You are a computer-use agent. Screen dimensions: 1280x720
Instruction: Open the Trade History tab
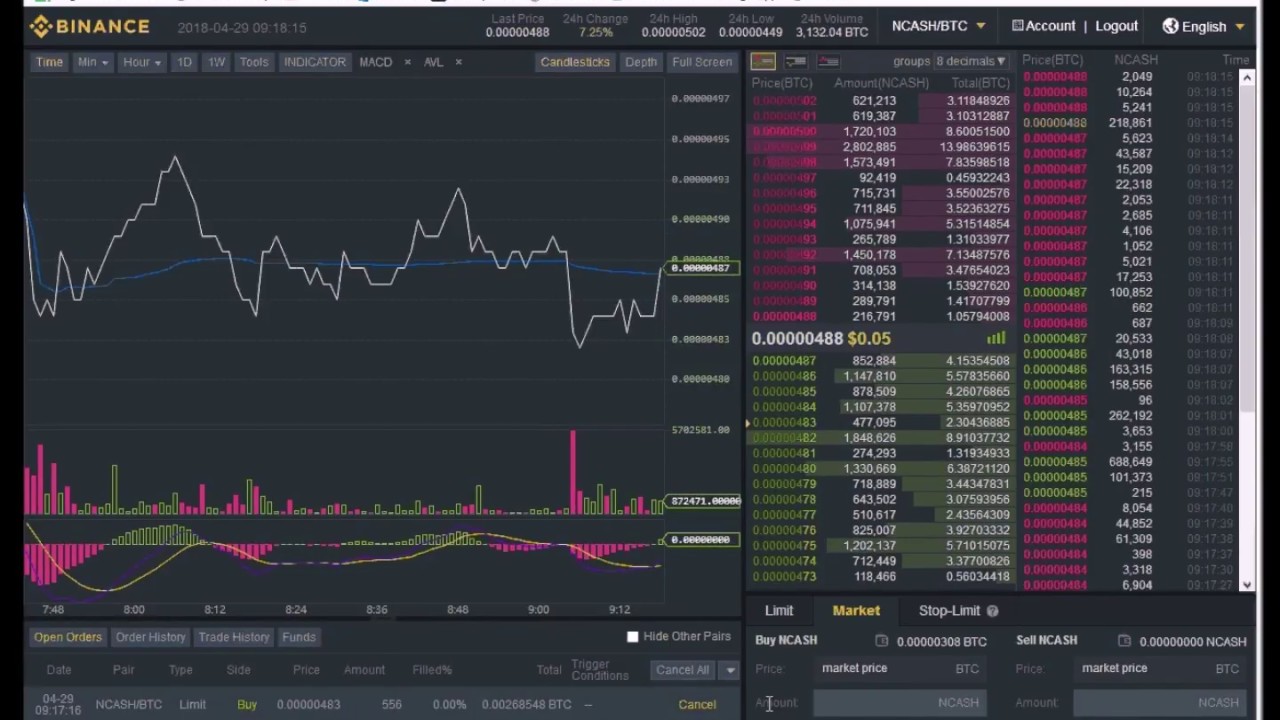(233, 637)
